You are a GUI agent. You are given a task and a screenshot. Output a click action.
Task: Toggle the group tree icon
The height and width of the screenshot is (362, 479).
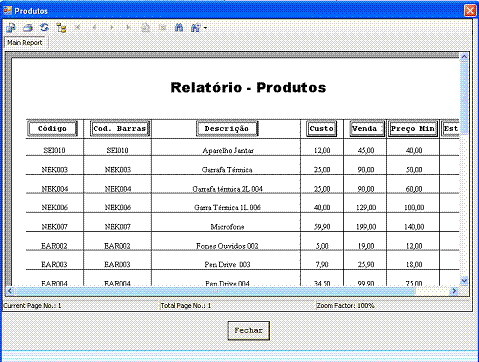tap(61, 28)
